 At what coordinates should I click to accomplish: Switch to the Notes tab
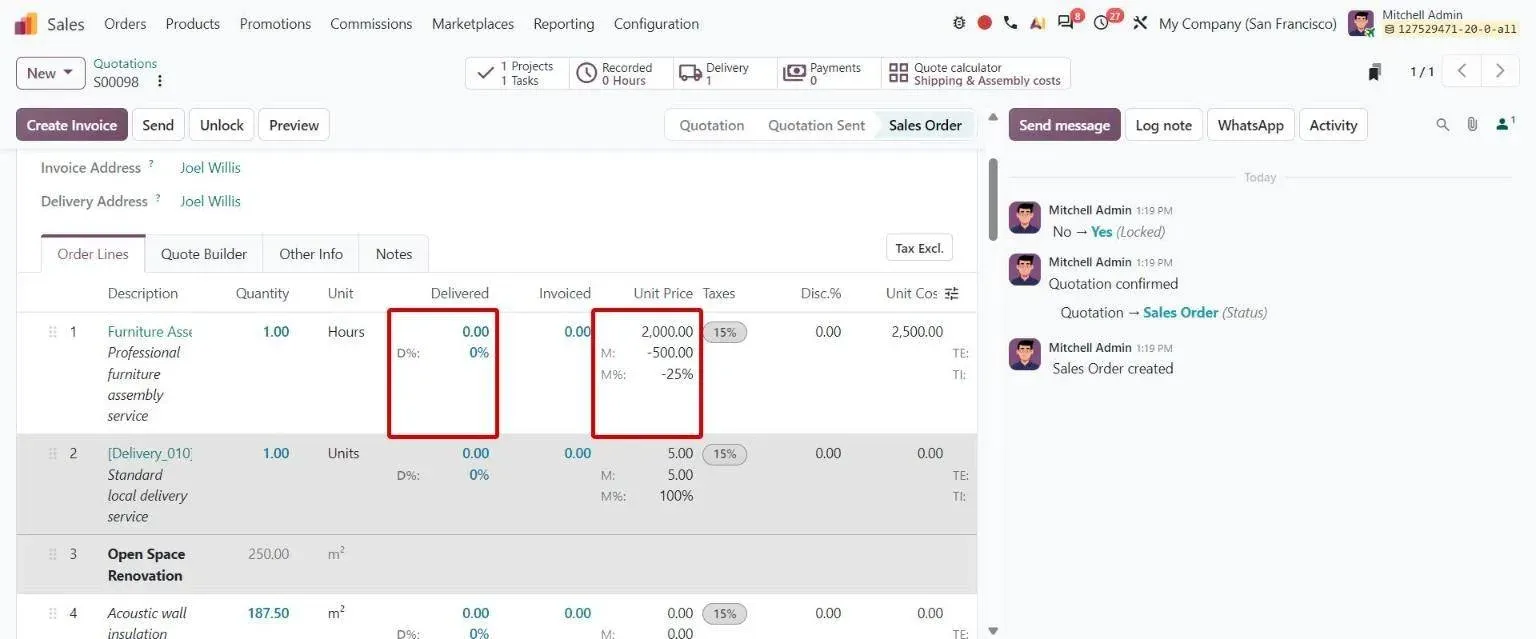[394, 254]
